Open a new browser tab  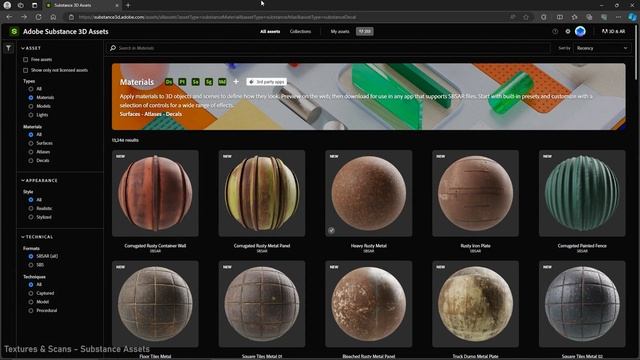(x=128, y=5)
